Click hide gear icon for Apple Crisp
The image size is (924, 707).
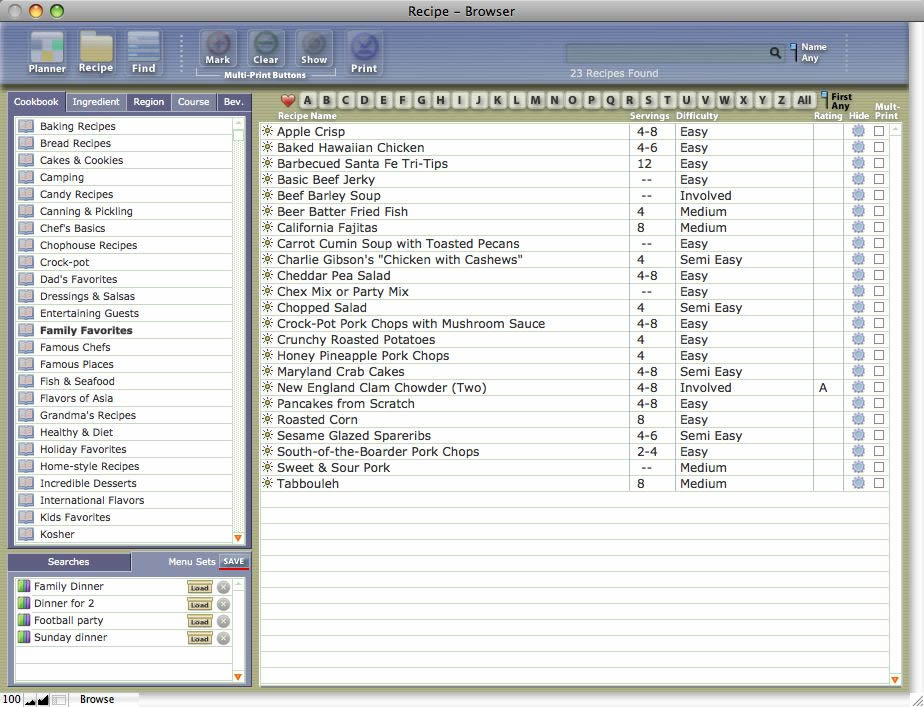pos(858,132)
